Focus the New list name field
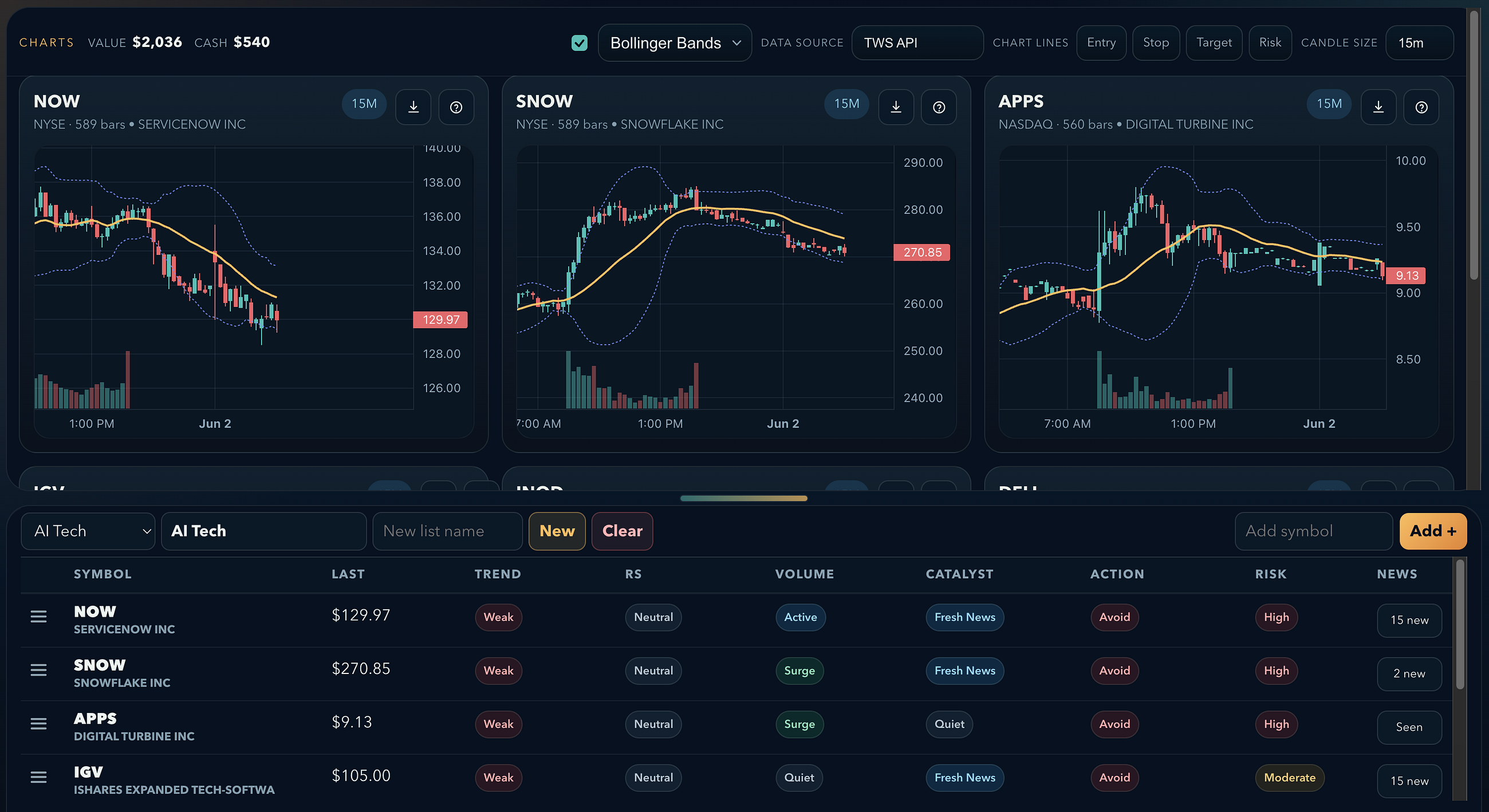 click(447, 531)
